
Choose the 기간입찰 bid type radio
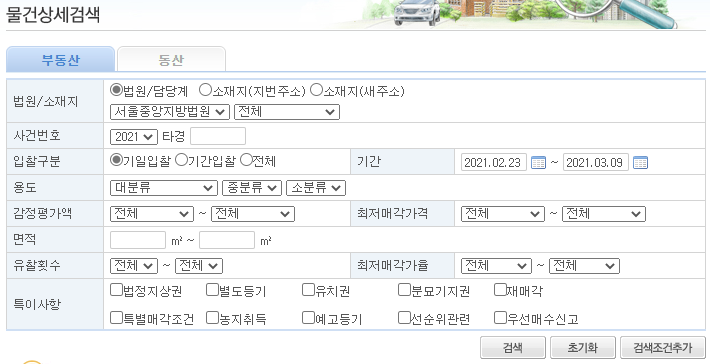[181, 159]
